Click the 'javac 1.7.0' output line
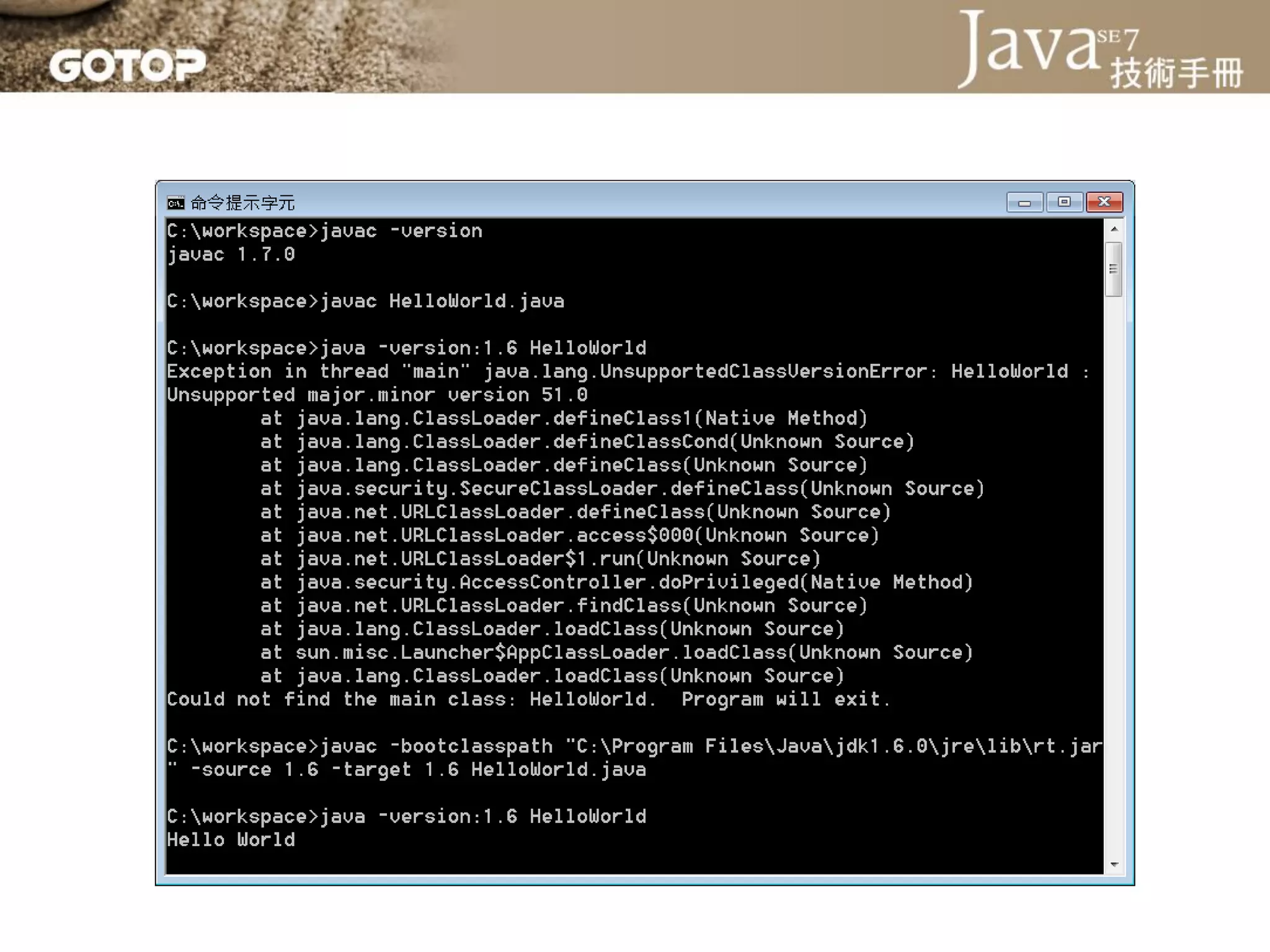The width and height of the screenshot is (1270, 952). pyautogui.click(x=231, y=255)
